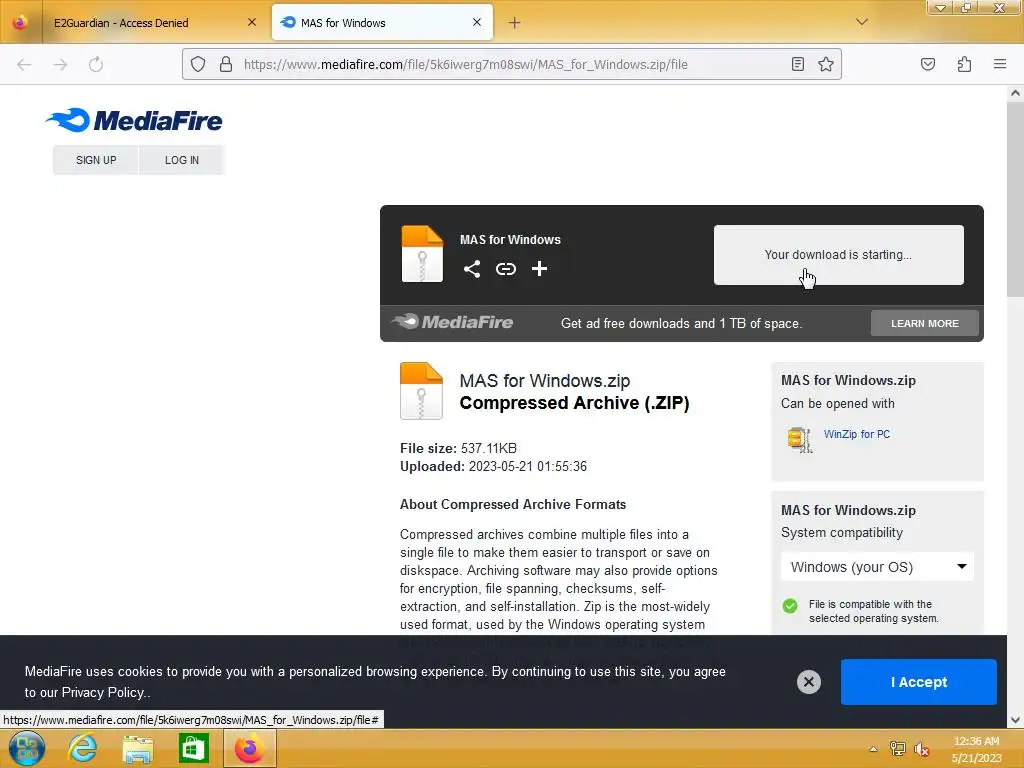Click the LOG IN button
The image size is (1024, 768).
[182, 160]
